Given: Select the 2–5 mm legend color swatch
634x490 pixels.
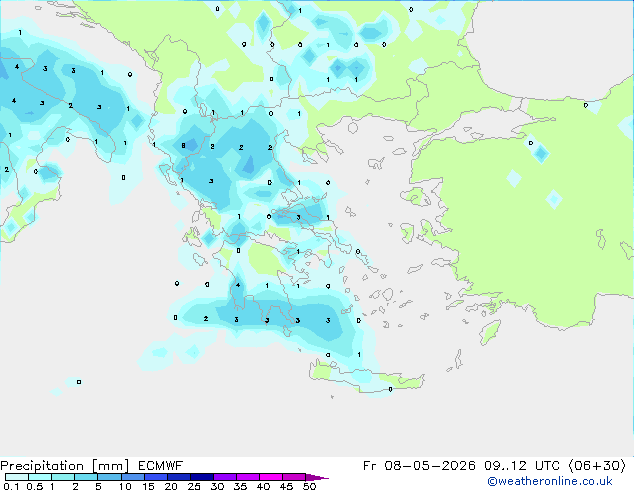Looking at the screenshot, I should [86, 477].
